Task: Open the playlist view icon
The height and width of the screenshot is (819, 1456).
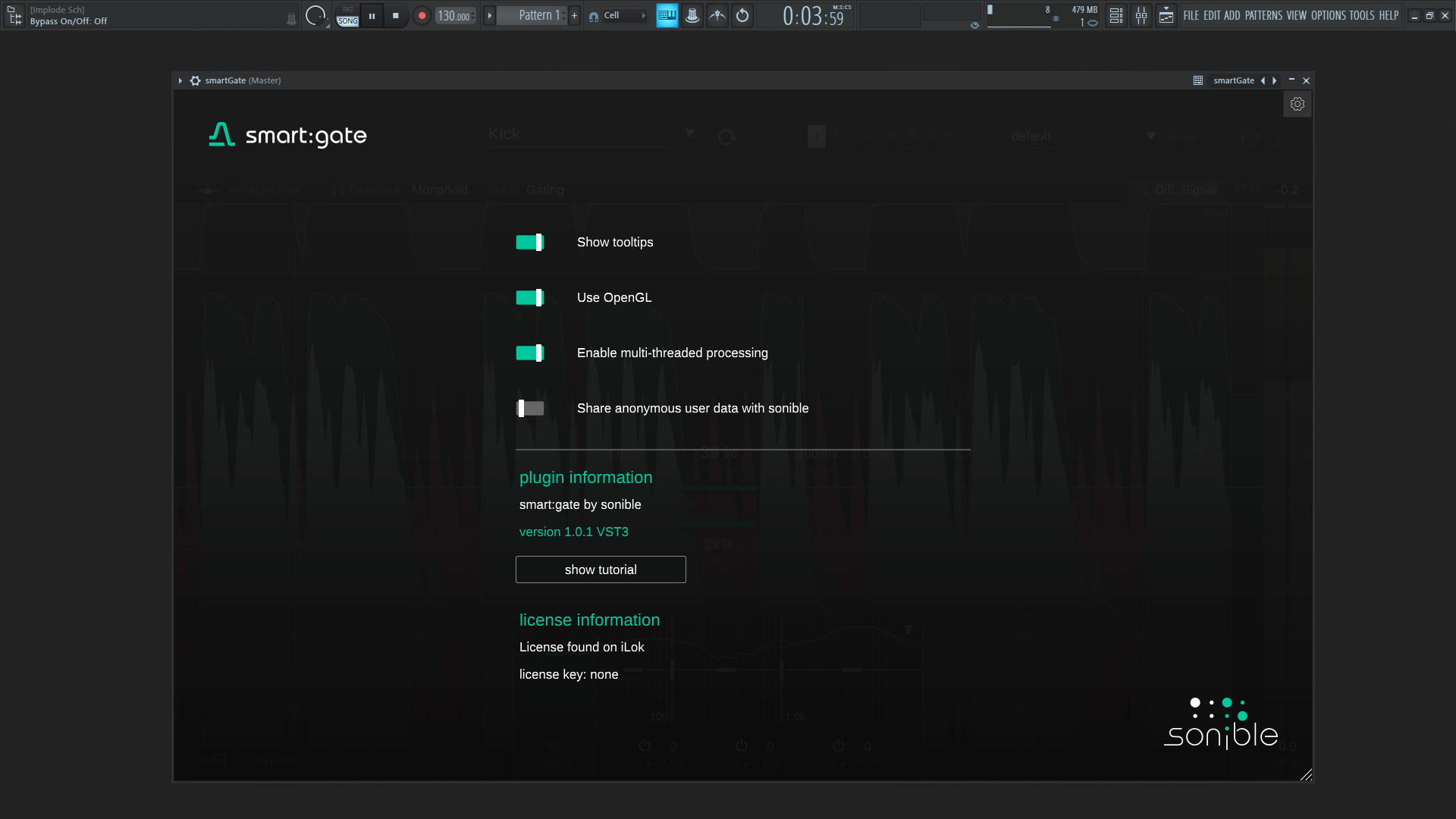Action: 1116,15
